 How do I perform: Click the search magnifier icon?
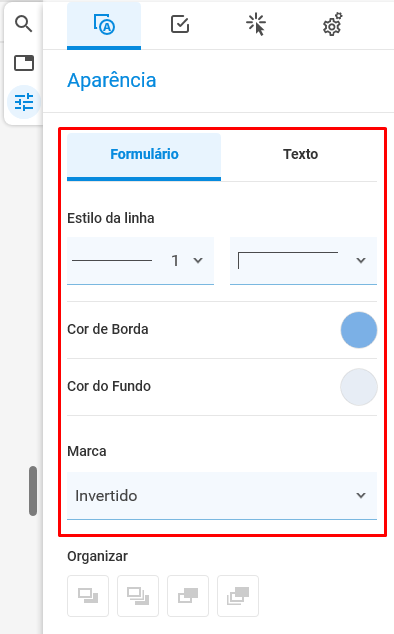(x=23, y=24)
